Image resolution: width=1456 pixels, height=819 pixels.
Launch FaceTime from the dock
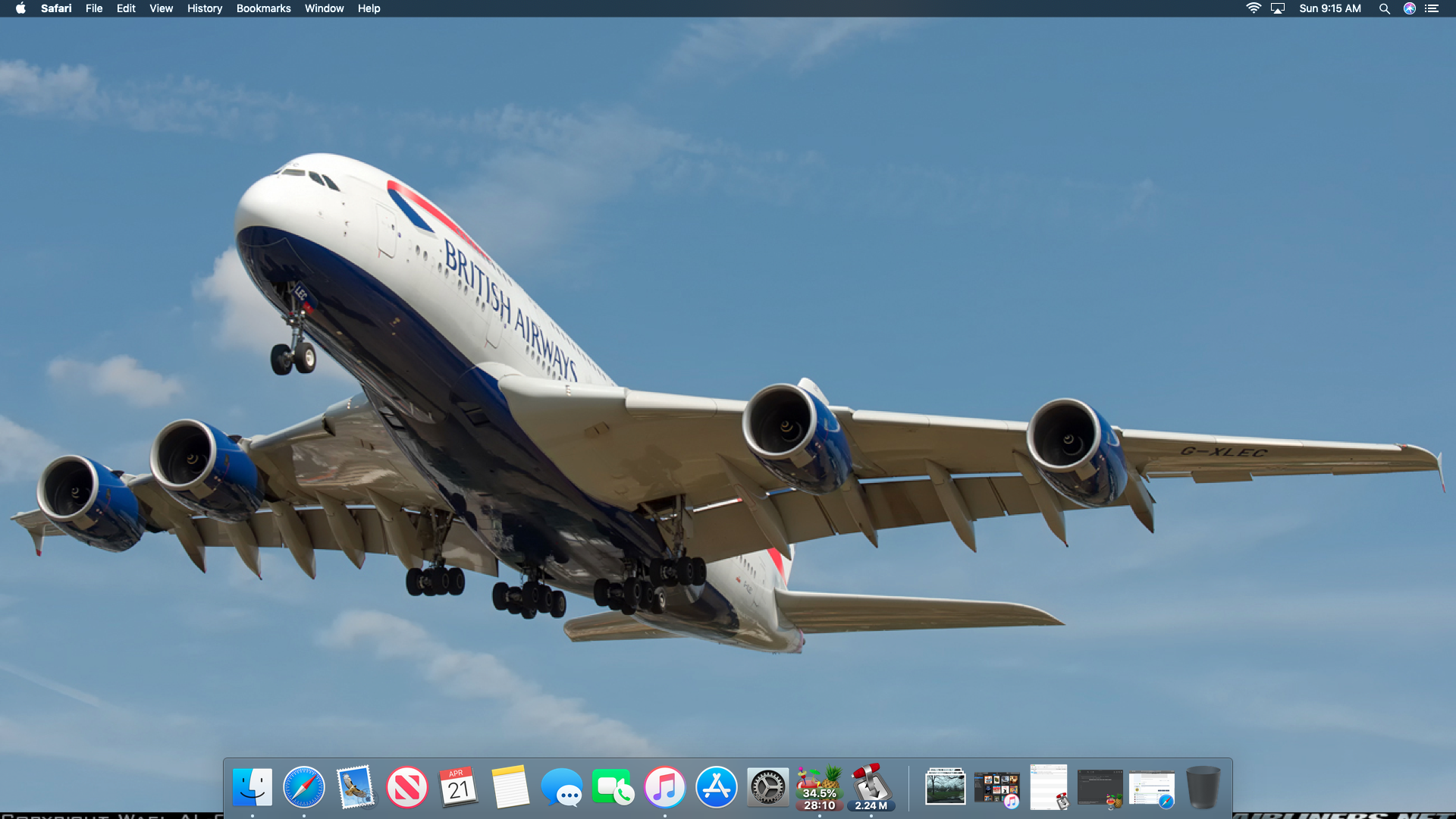click(613, 787)
